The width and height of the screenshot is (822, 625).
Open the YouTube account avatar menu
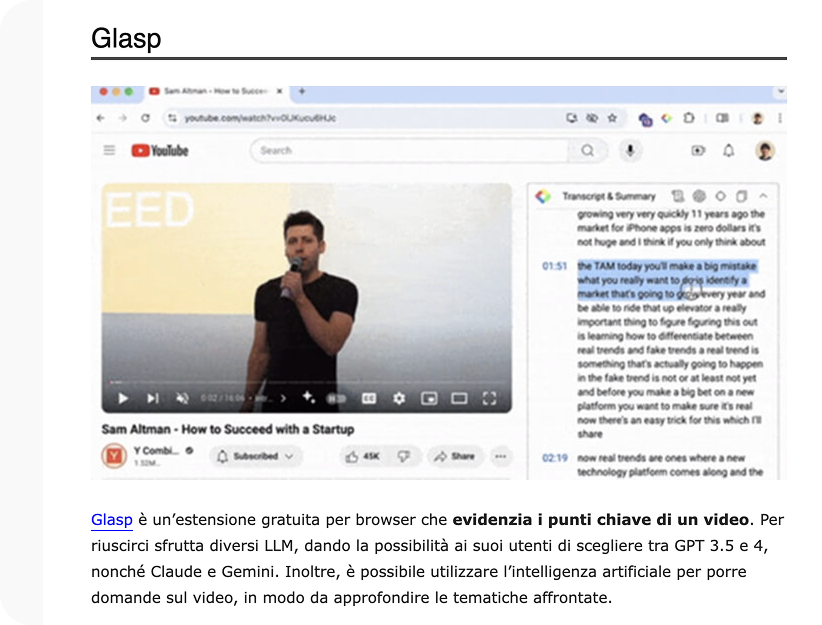pos(765,150)
